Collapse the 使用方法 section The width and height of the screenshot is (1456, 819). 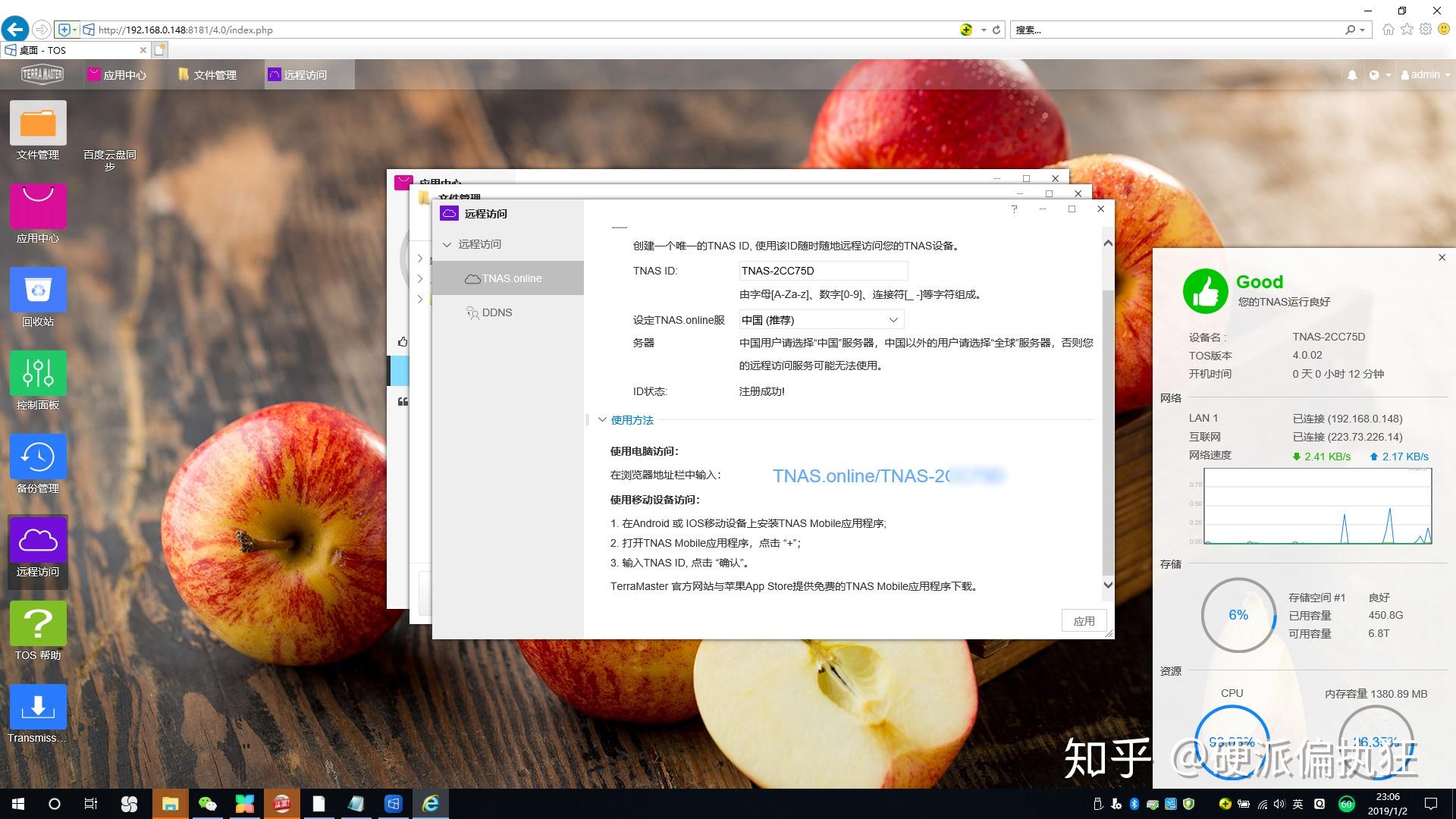tap(603, 419)
